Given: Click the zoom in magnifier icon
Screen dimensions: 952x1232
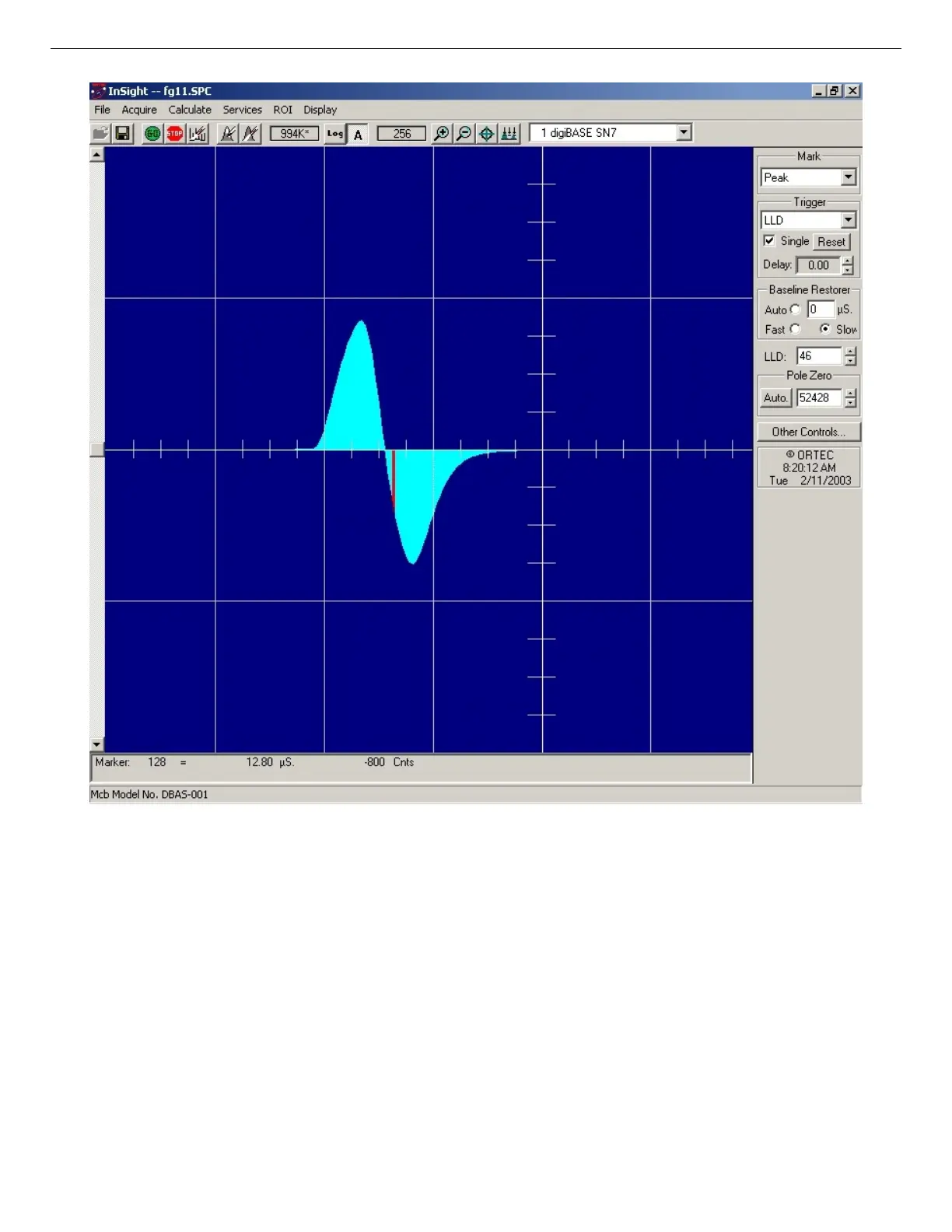Looking at the screenshot, I should point(441,134).
